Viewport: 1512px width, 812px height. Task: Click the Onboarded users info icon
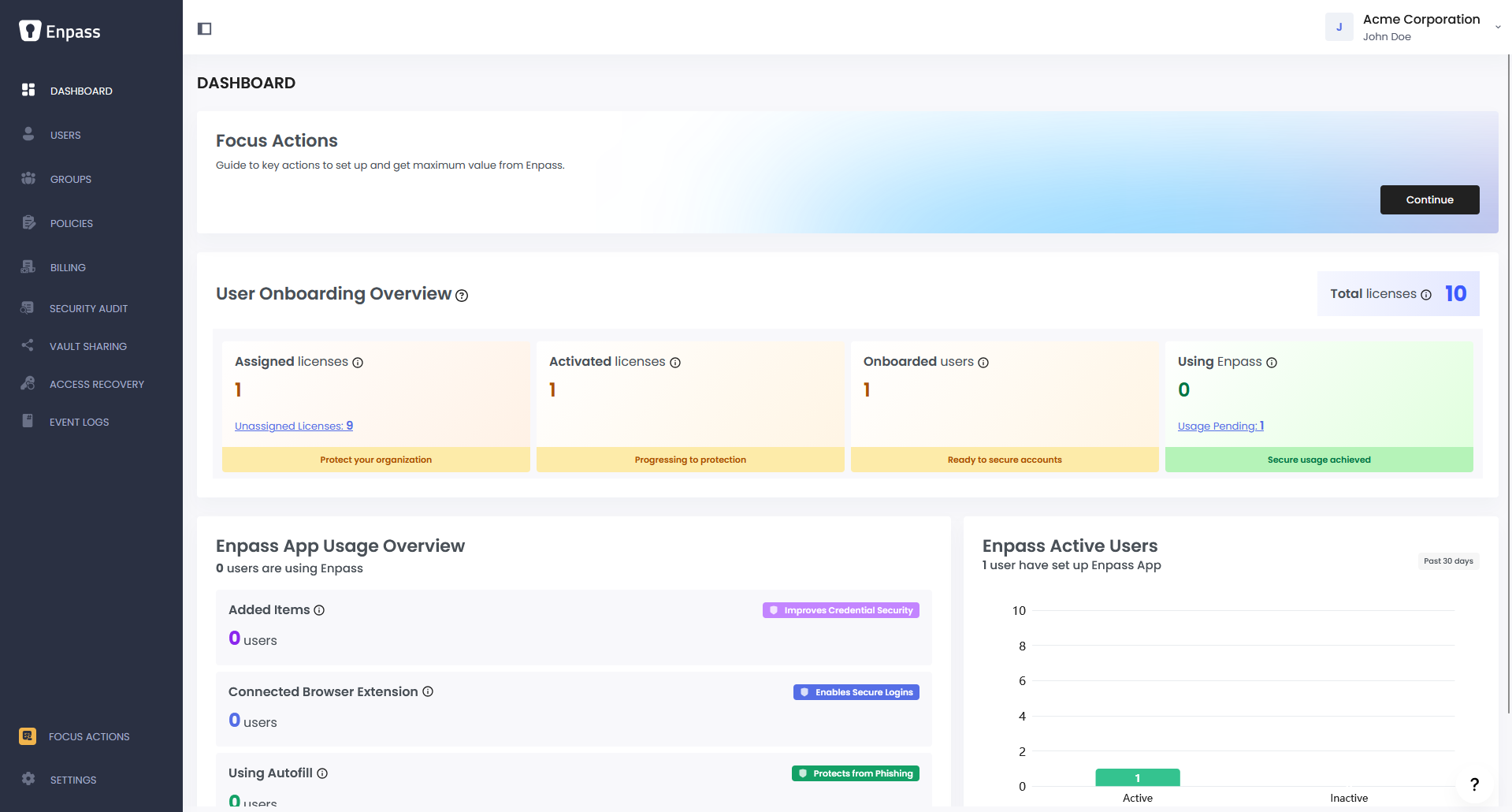[x=983, y=363]
